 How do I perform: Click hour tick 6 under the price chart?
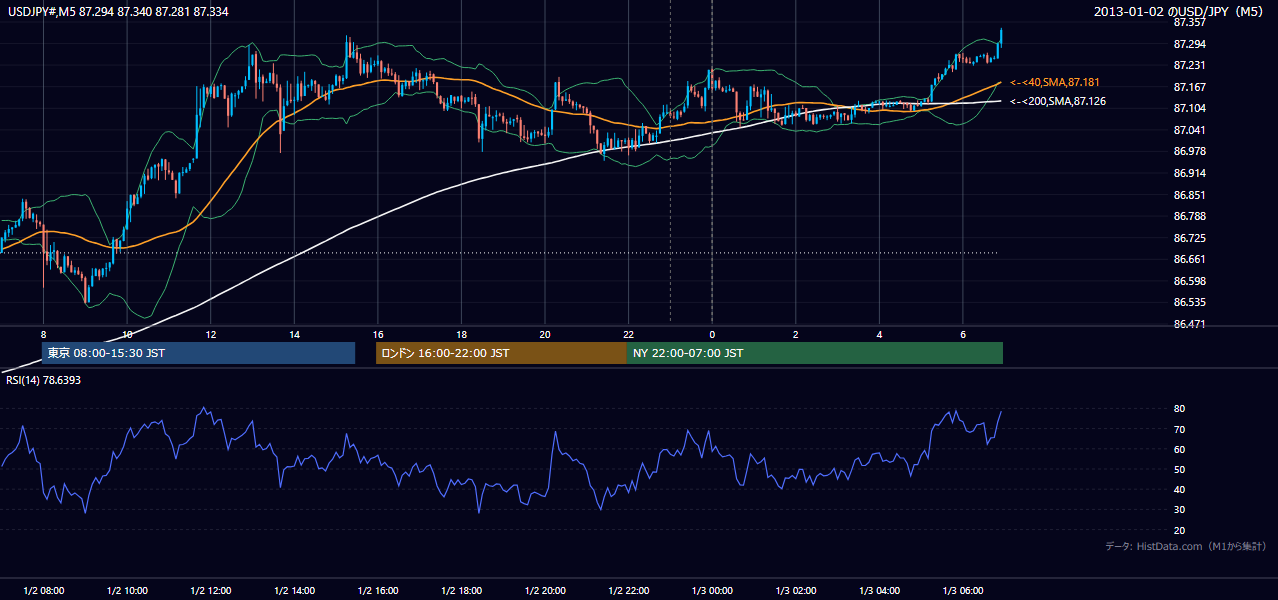point(963,333)
